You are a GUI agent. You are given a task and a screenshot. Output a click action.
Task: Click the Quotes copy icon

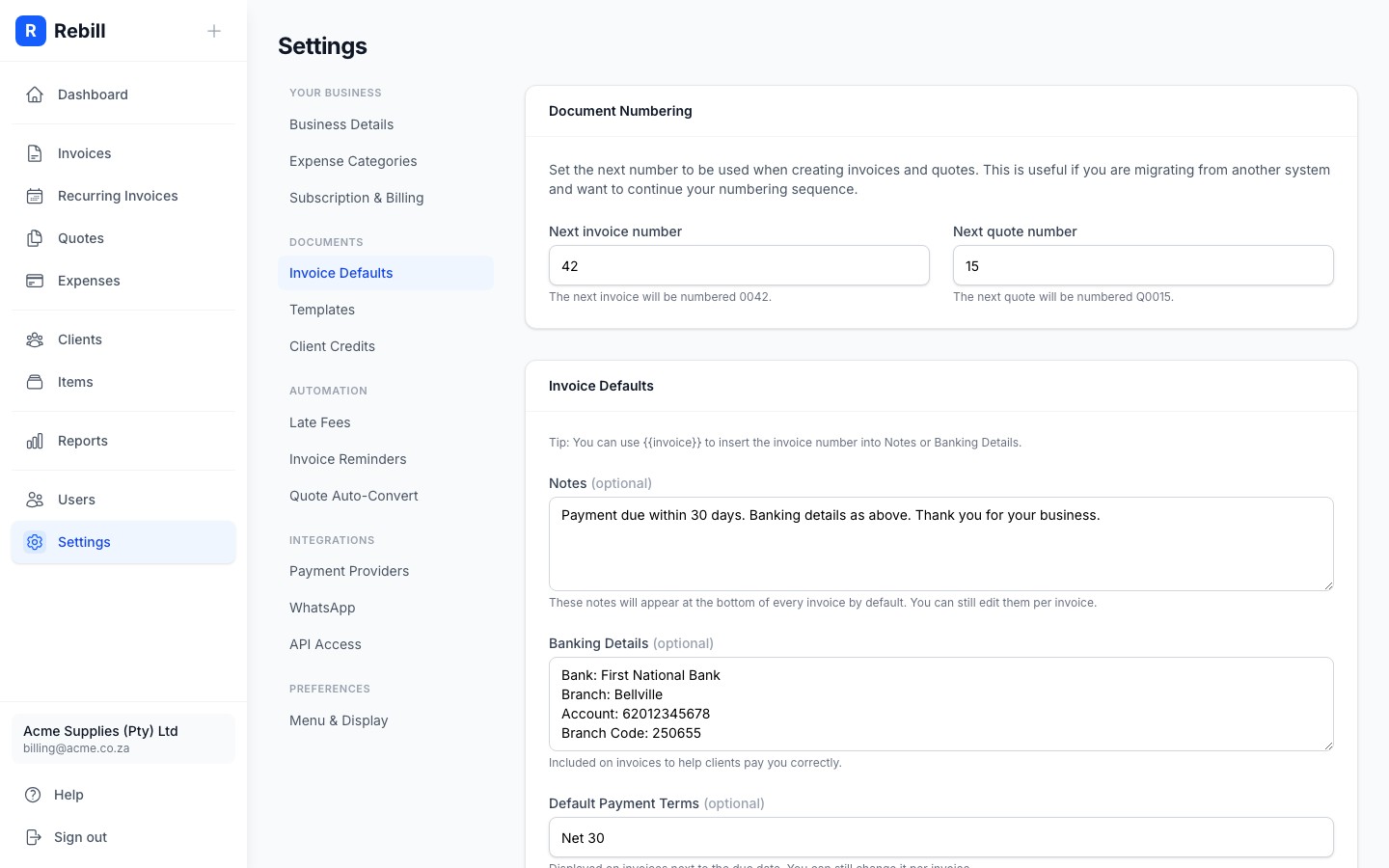coord(35,237)
